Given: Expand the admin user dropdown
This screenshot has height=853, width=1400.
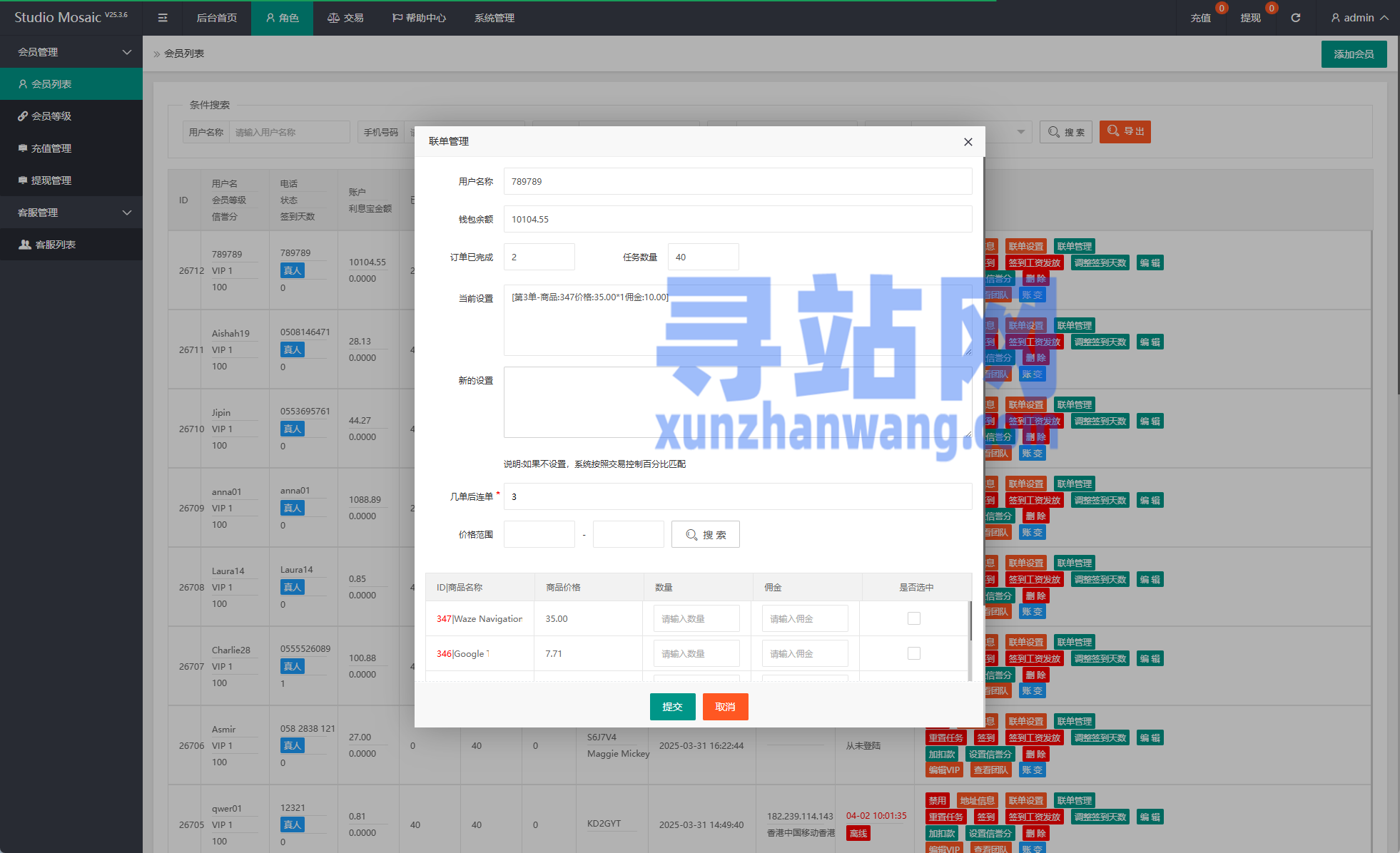Looking at the screenshot, I should click(x=1360, y=18).
